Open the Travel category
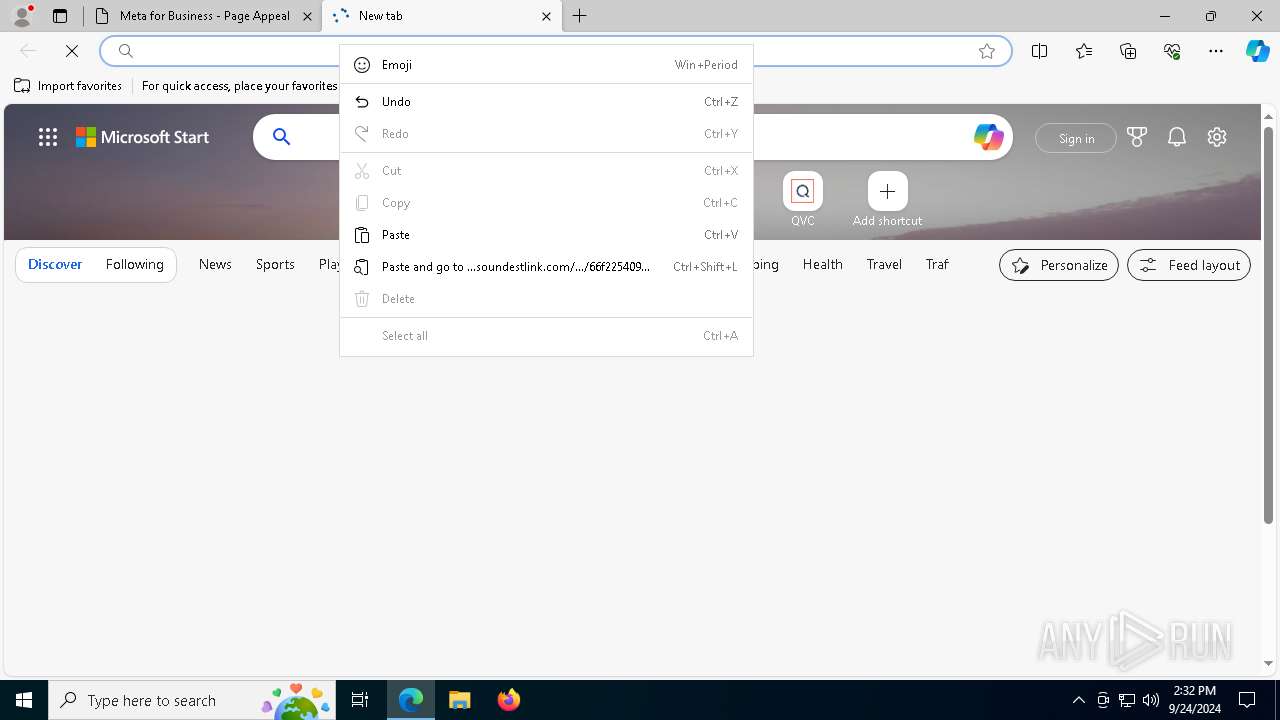Viewport: 1280px width, 720px height. click(x=884, y=265)
